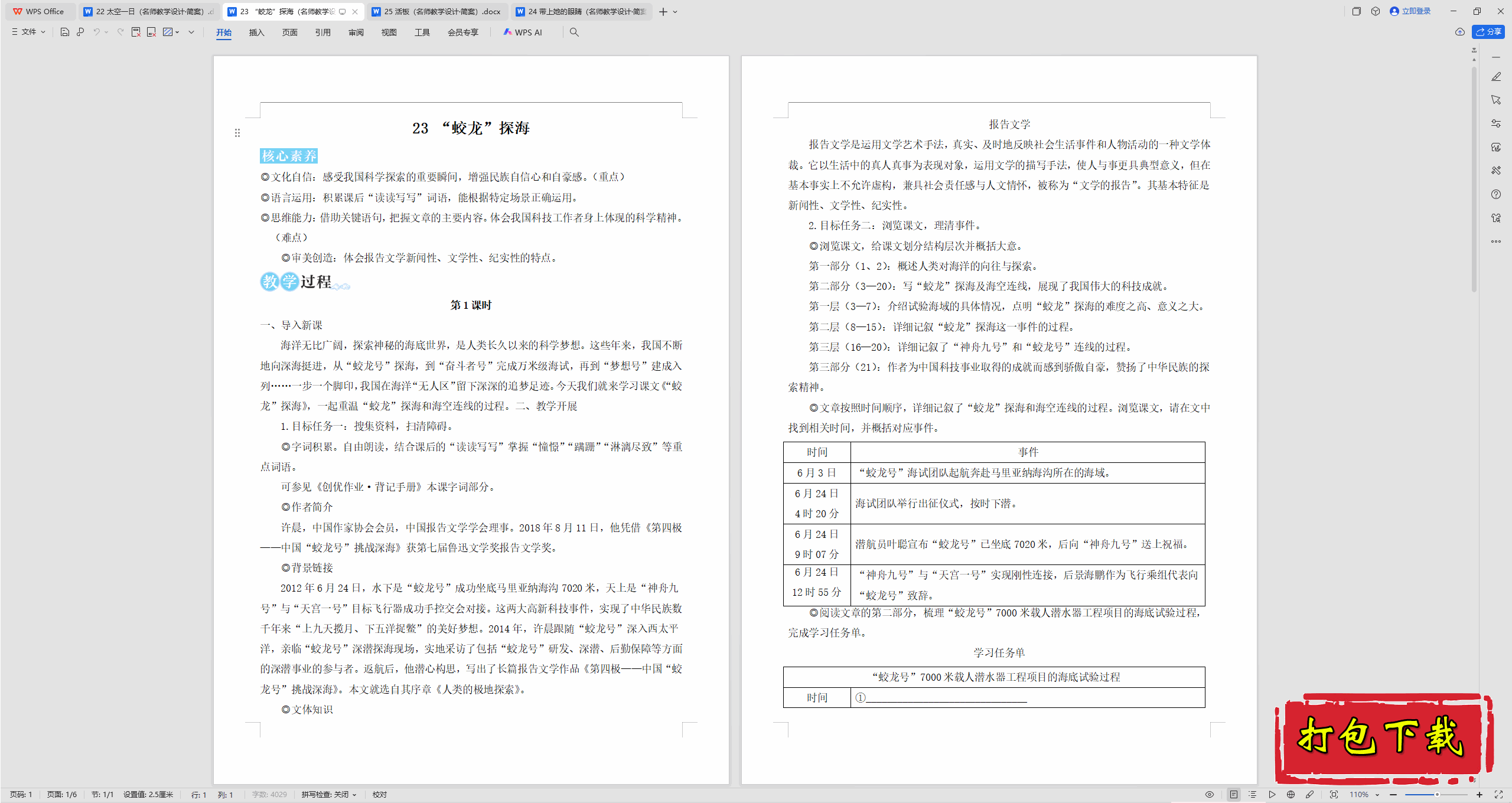1512x803 pixels.
Task: Open the search magnifier icon in ribbon
Action: point(574,32)
